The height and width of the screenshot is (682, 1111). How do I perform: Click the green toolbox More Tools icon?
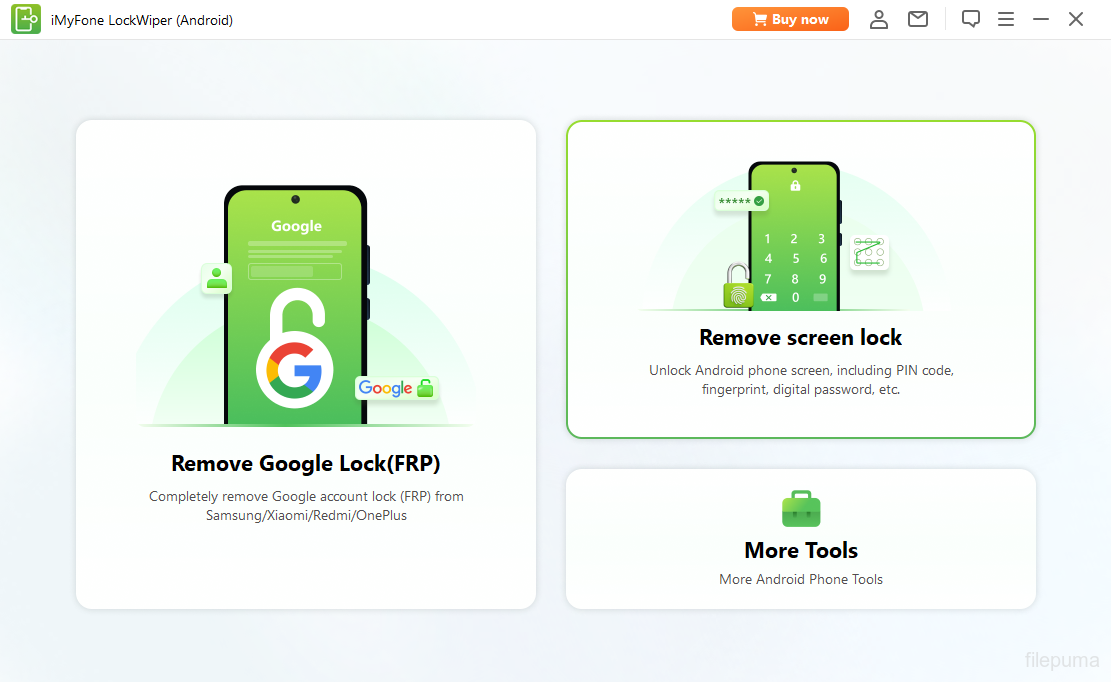coord(801,508)
